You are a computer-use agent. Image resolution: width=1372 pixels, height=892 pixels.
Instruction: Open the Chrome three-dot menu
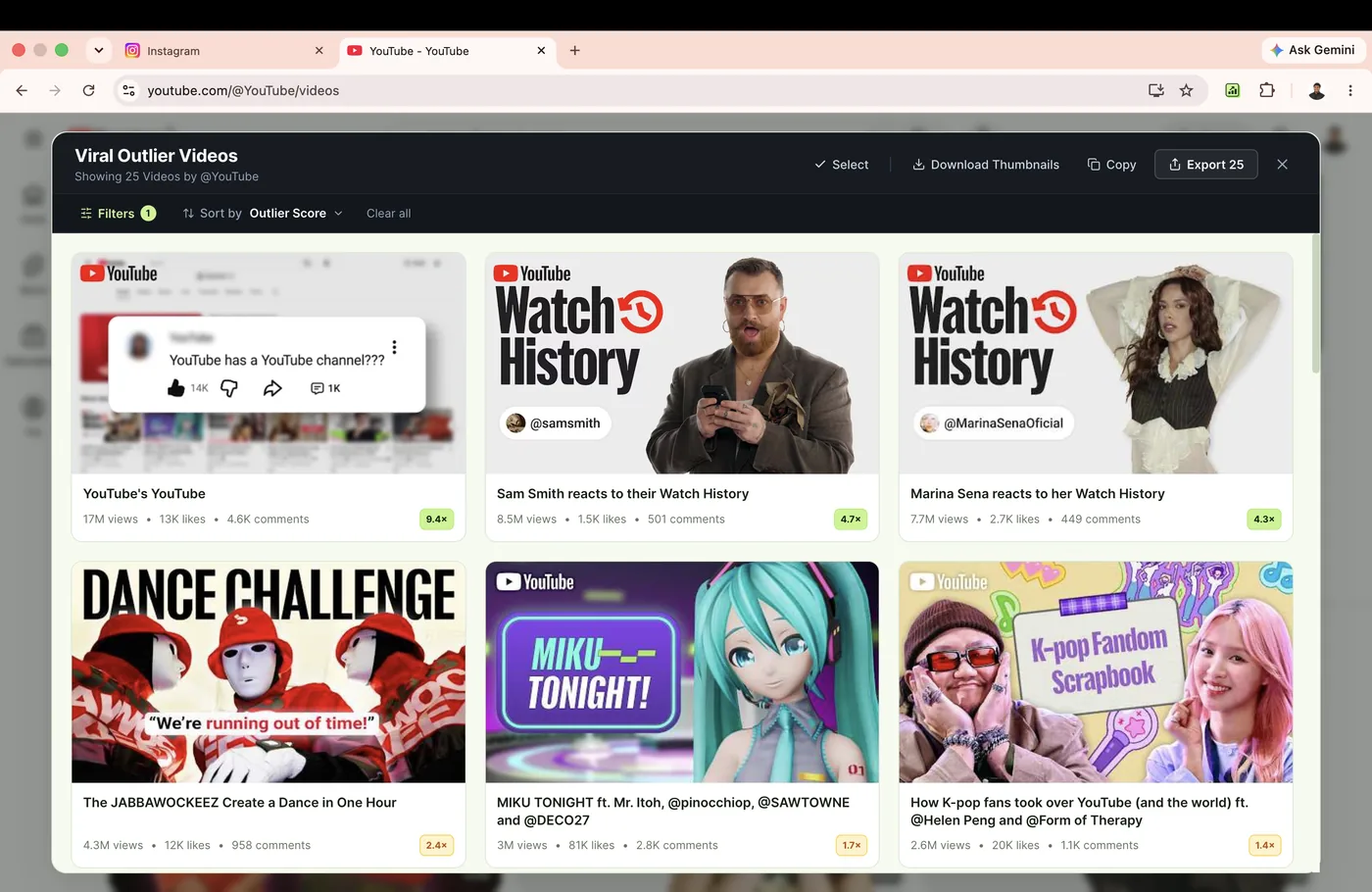pyautogui.click(x=1350, y=90)
